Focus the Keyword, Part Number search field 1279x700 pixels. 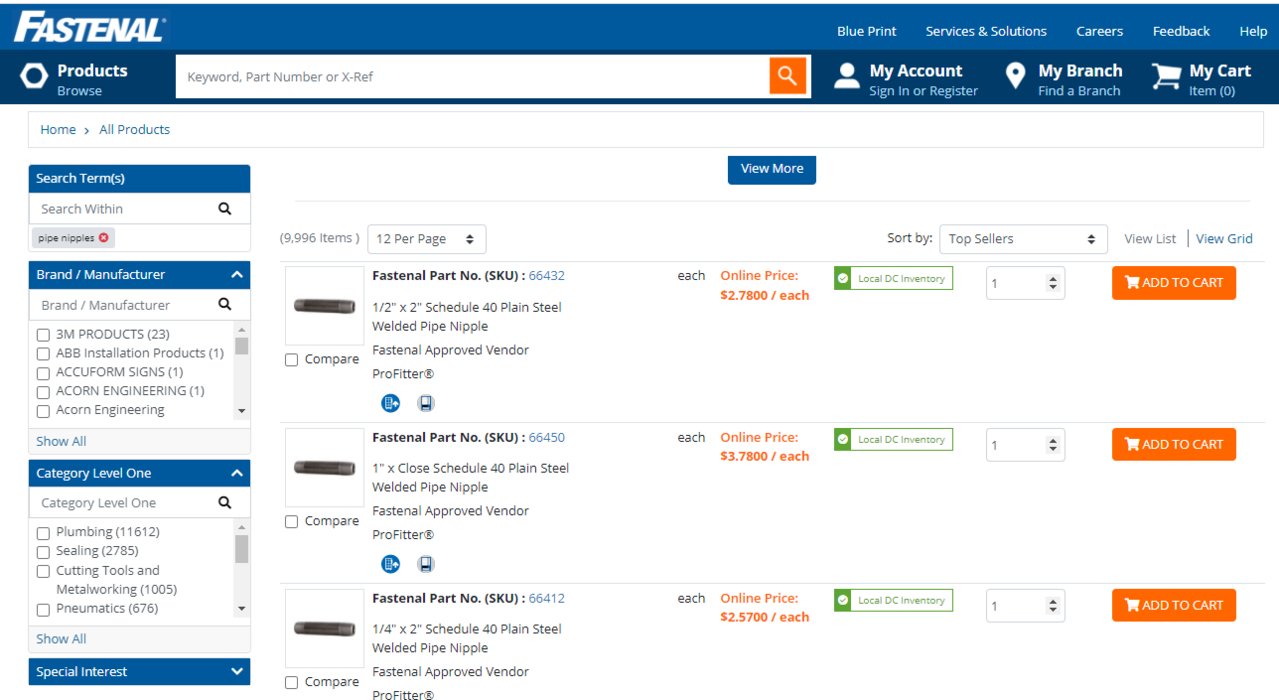tap(473, 77)
